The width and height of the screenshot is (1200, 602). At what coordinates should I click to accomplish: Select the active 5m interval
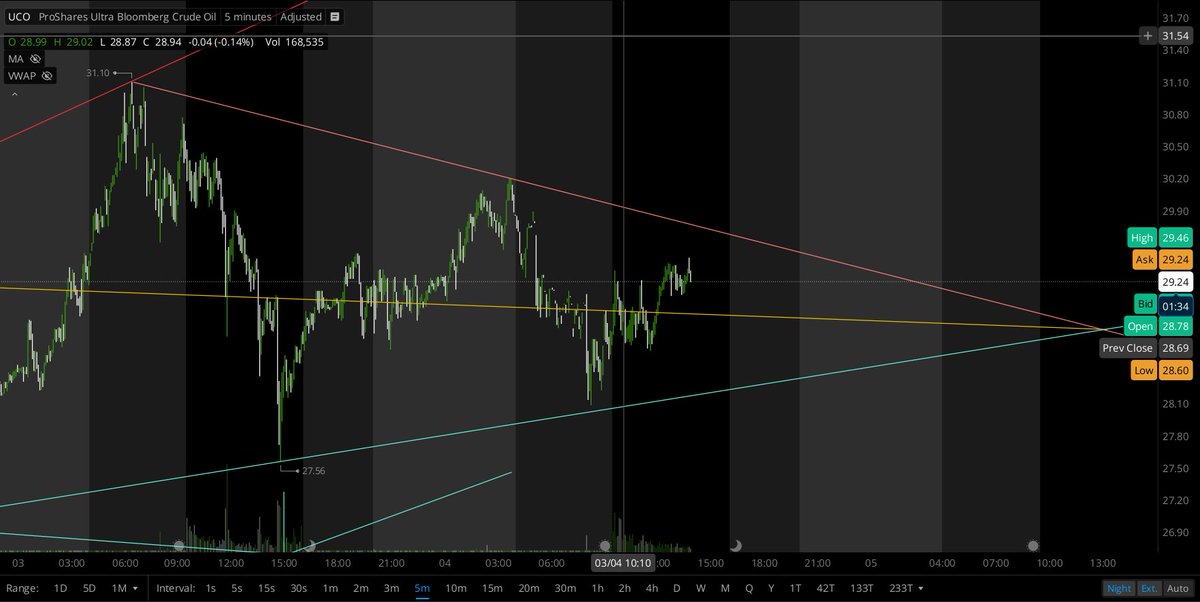(x=422, y=588)
